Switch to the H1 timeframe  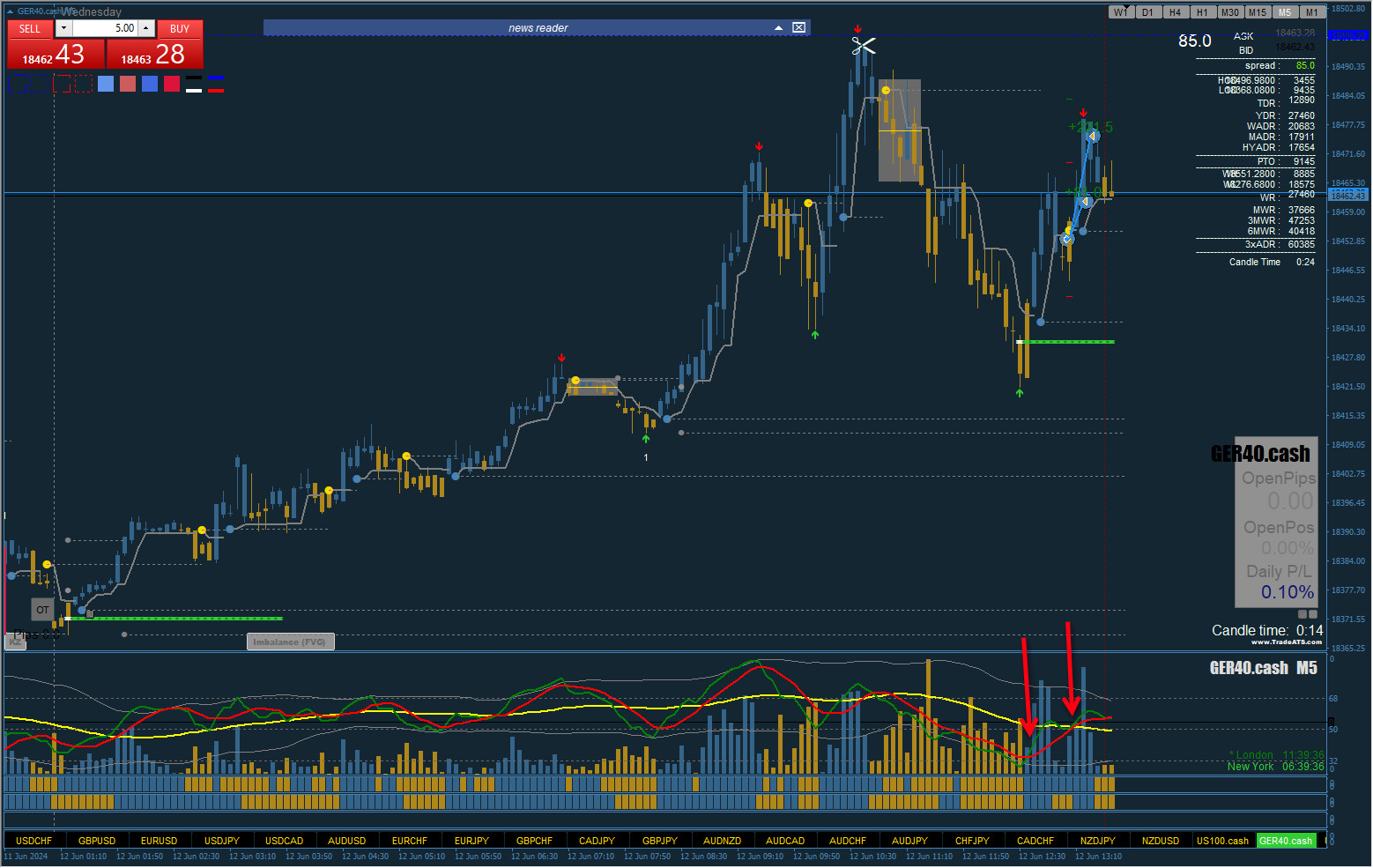(x=1202, y=12)
